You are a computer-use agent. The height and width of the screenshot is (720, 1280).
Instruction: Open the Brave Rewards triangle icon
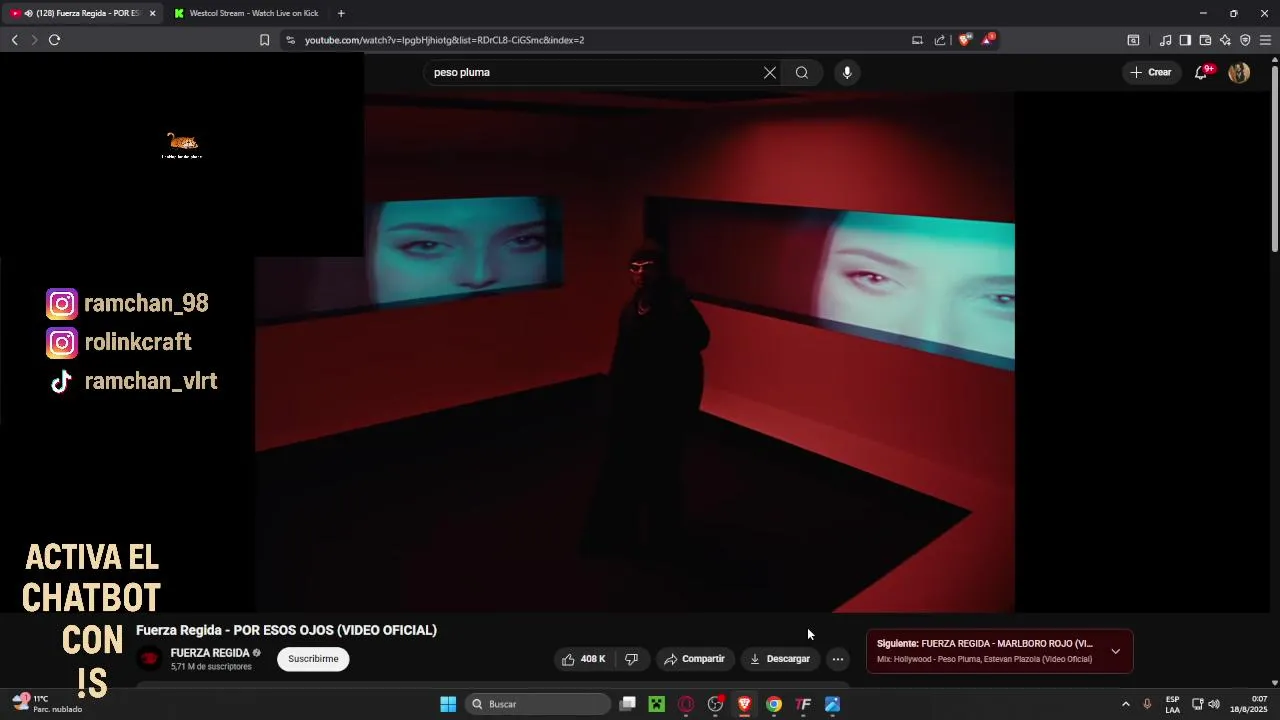click(989, 39)
